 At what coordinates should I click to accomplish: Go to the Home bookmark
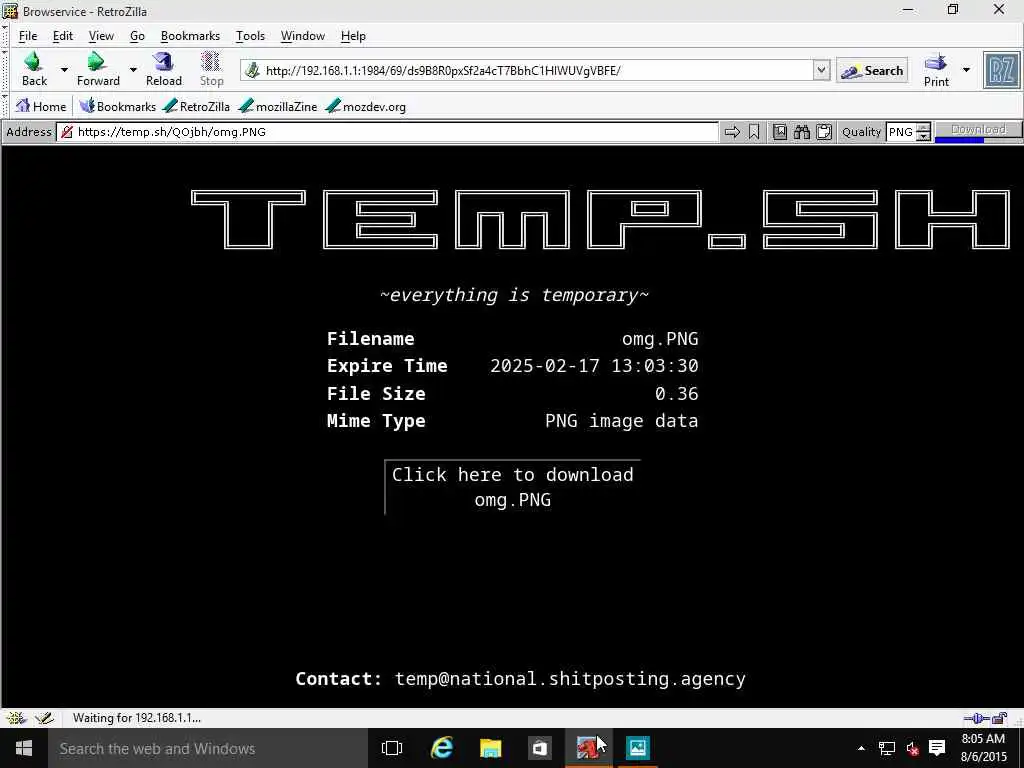pos(41,106)
